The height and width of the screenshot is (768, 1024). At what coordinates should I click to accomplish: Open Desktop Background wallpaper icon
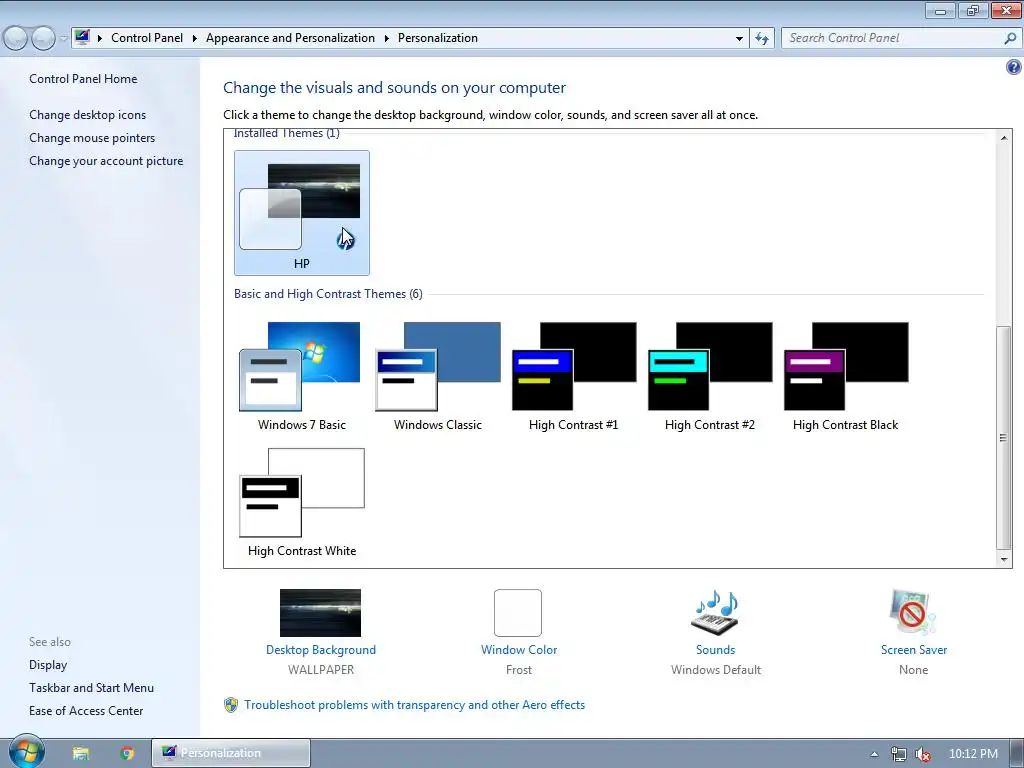tap(320, 613)
